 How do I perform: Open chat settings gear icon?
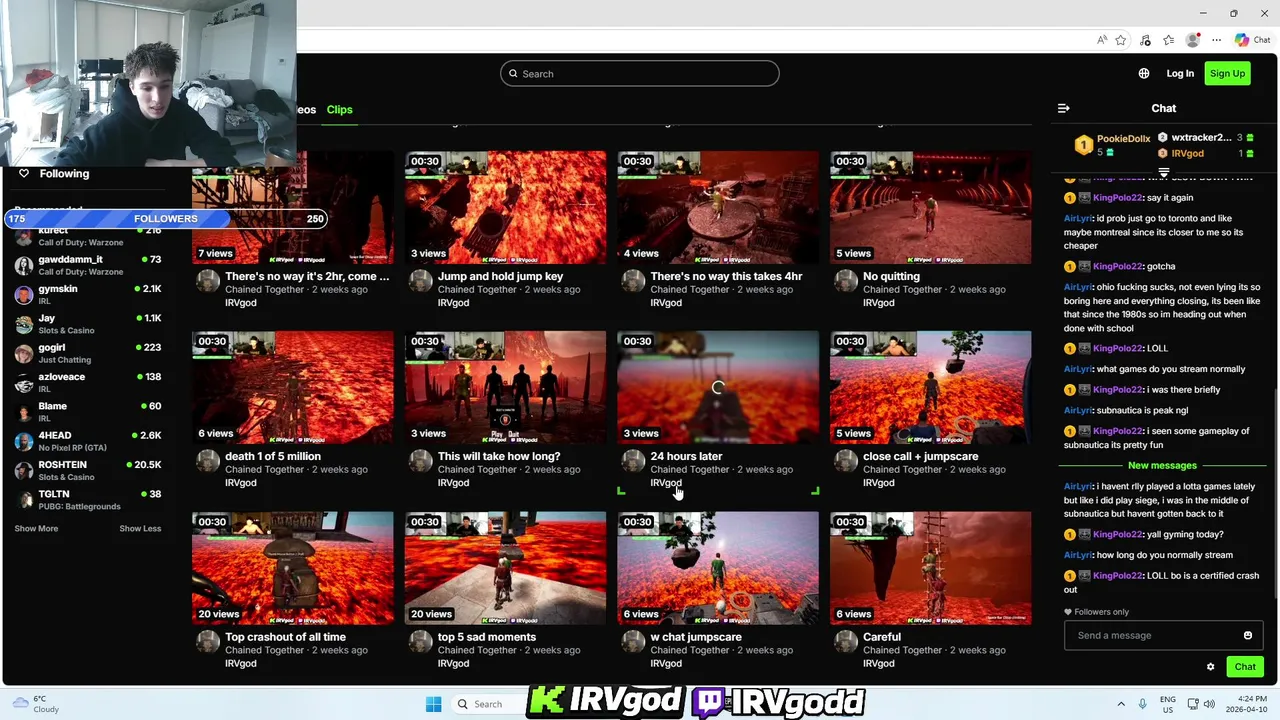1210,667
